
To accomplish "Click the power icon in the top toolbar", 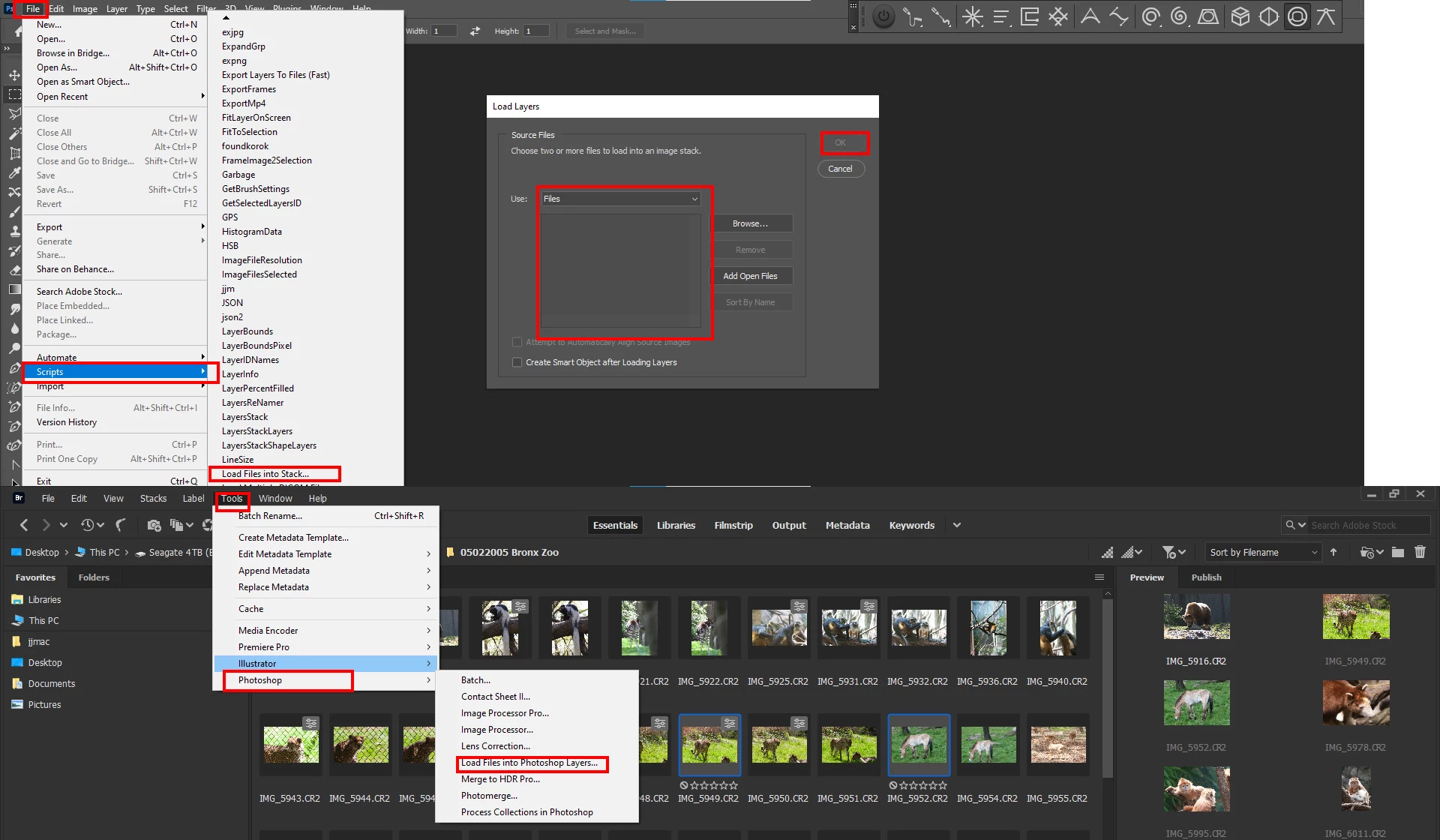I will [884, 16].
